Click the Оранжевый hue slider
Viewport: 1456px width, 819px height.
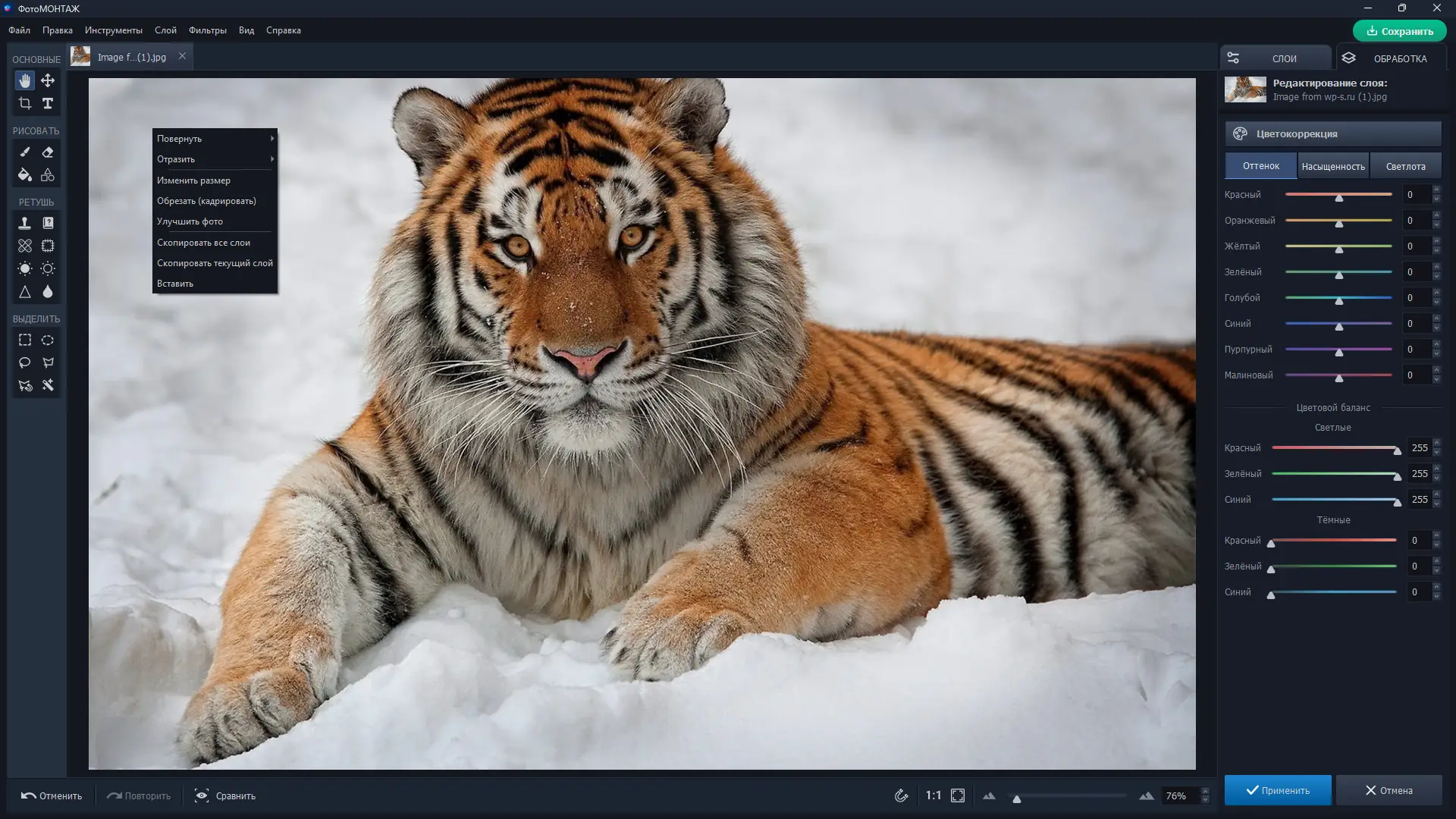(1338, 221)
